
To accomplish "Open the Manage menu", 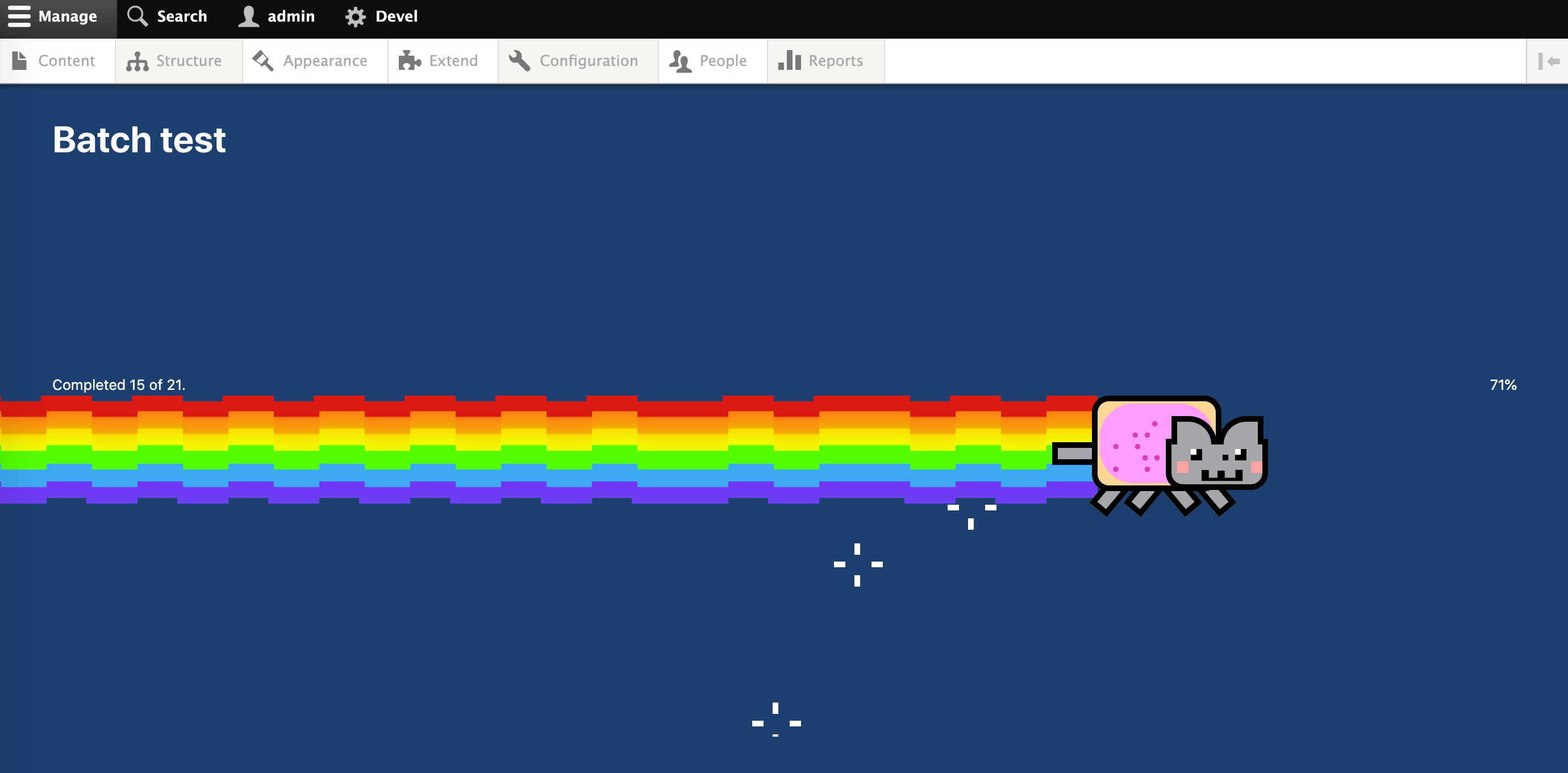I will point(67,16).
